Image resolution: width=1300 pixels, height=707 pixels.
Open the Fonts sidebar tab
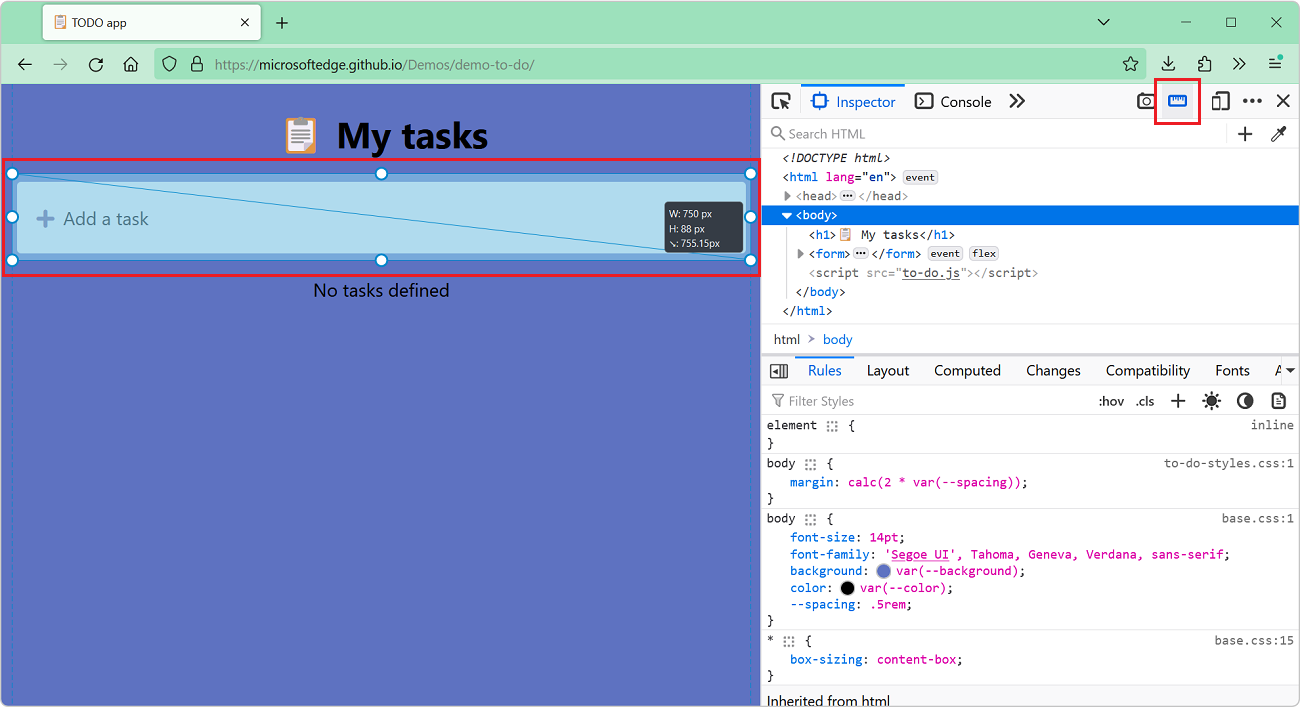coord(1232,371)
